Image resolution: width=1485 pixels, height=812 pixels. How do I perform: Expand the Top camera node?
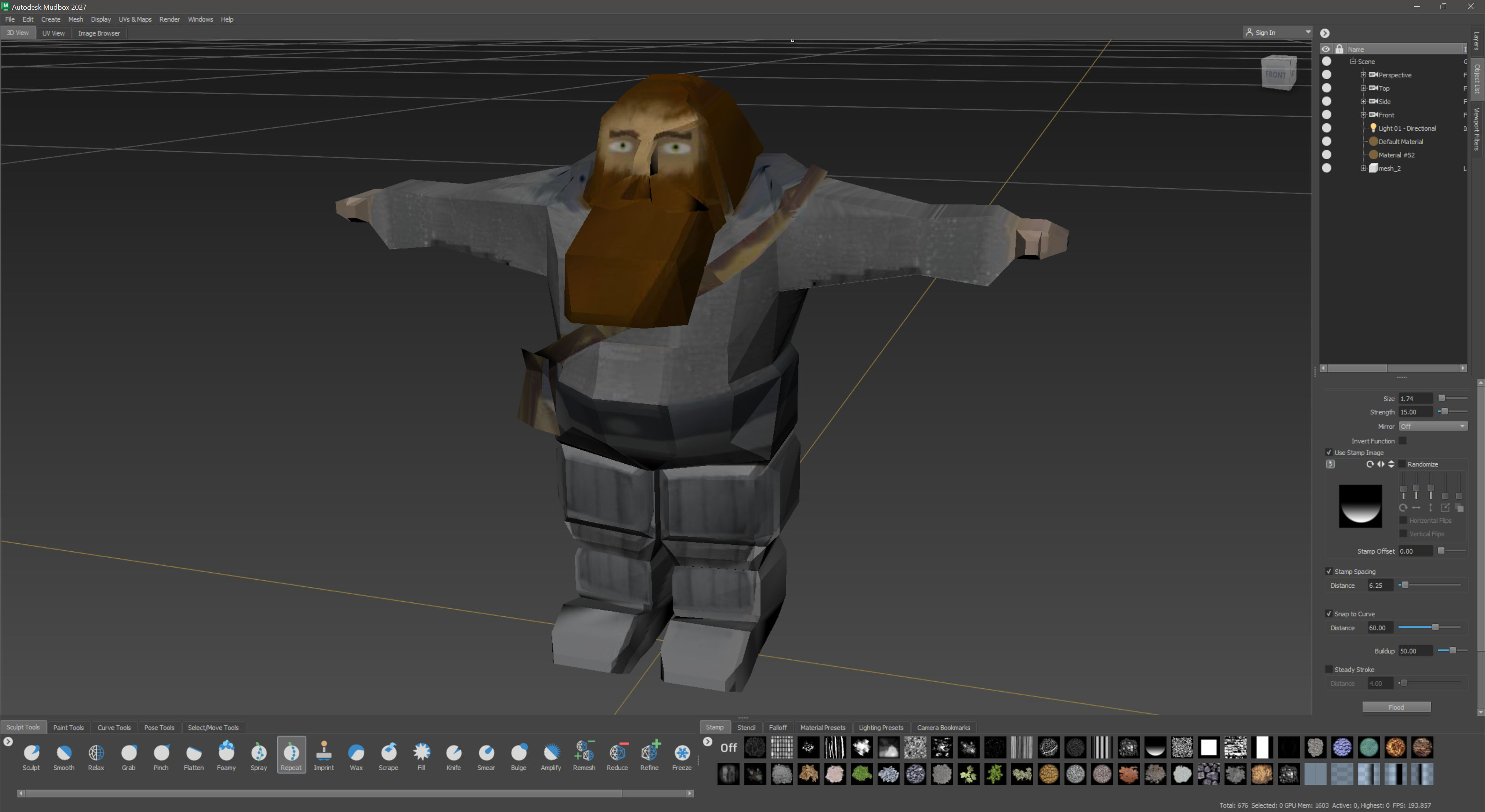coord(1363,88)
